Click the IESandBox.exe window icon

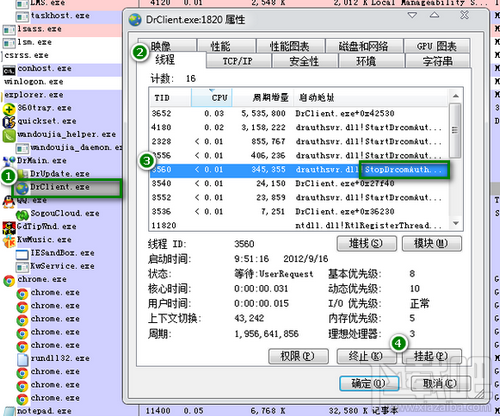tap(22, 254)
